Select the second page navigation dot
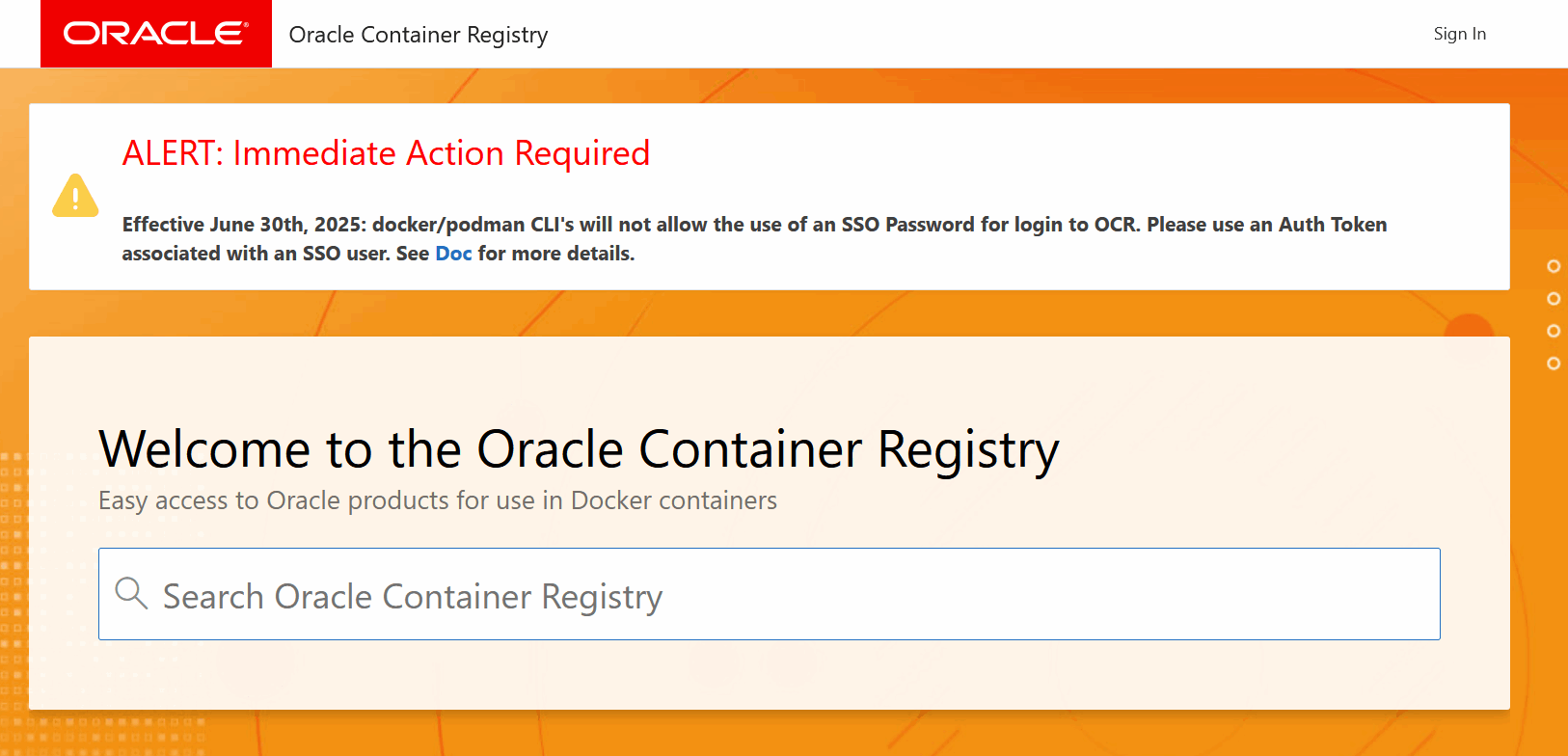This screenshot has height=756, width=1568. pos(1554,299)
